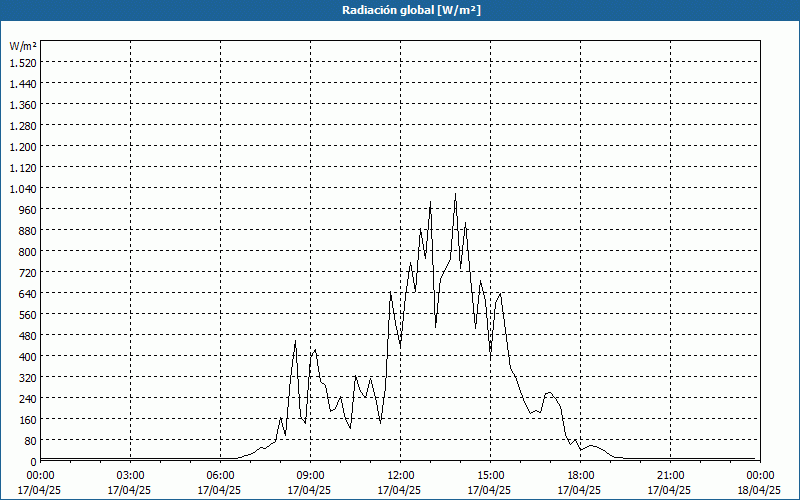
Task: Click the 960 y-axis value label
Action: [29, 210]
